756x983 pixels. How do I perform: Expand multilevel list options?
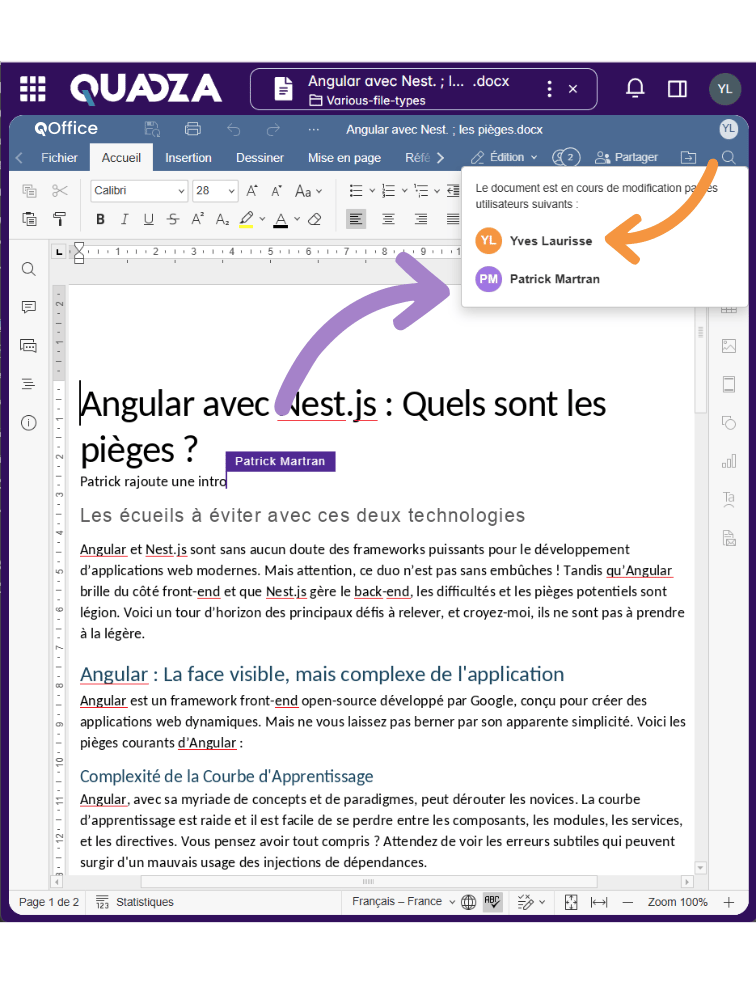(x=437, y=191)
